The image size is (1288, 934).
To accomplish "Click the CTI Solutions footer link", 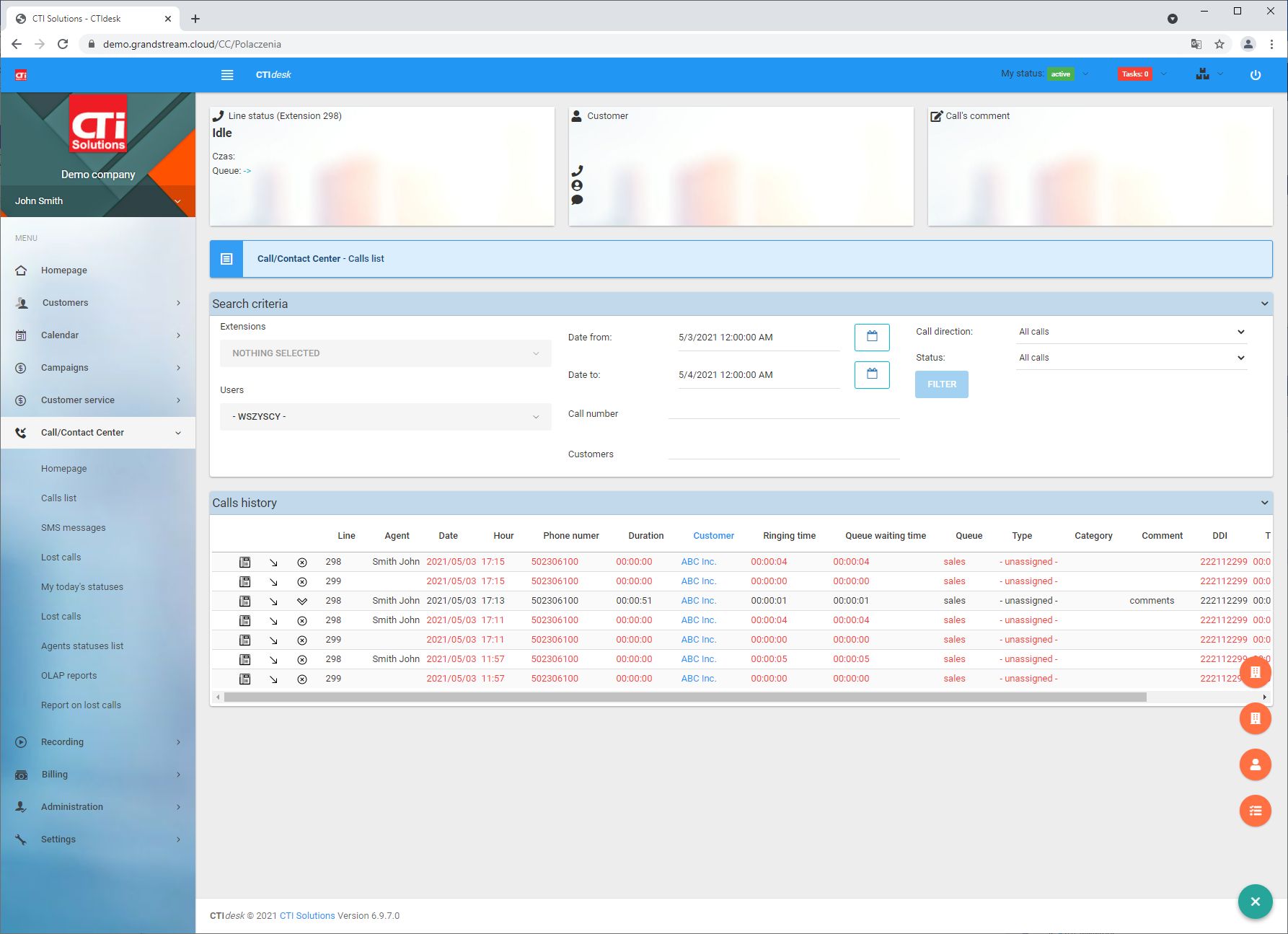I will point(307,916).
